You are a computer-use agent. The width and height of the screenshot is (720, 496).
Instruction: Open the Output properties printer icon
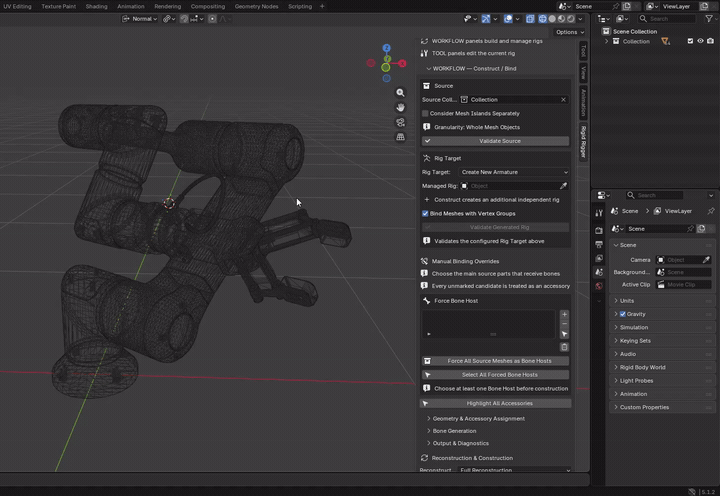tap(599, 244)
